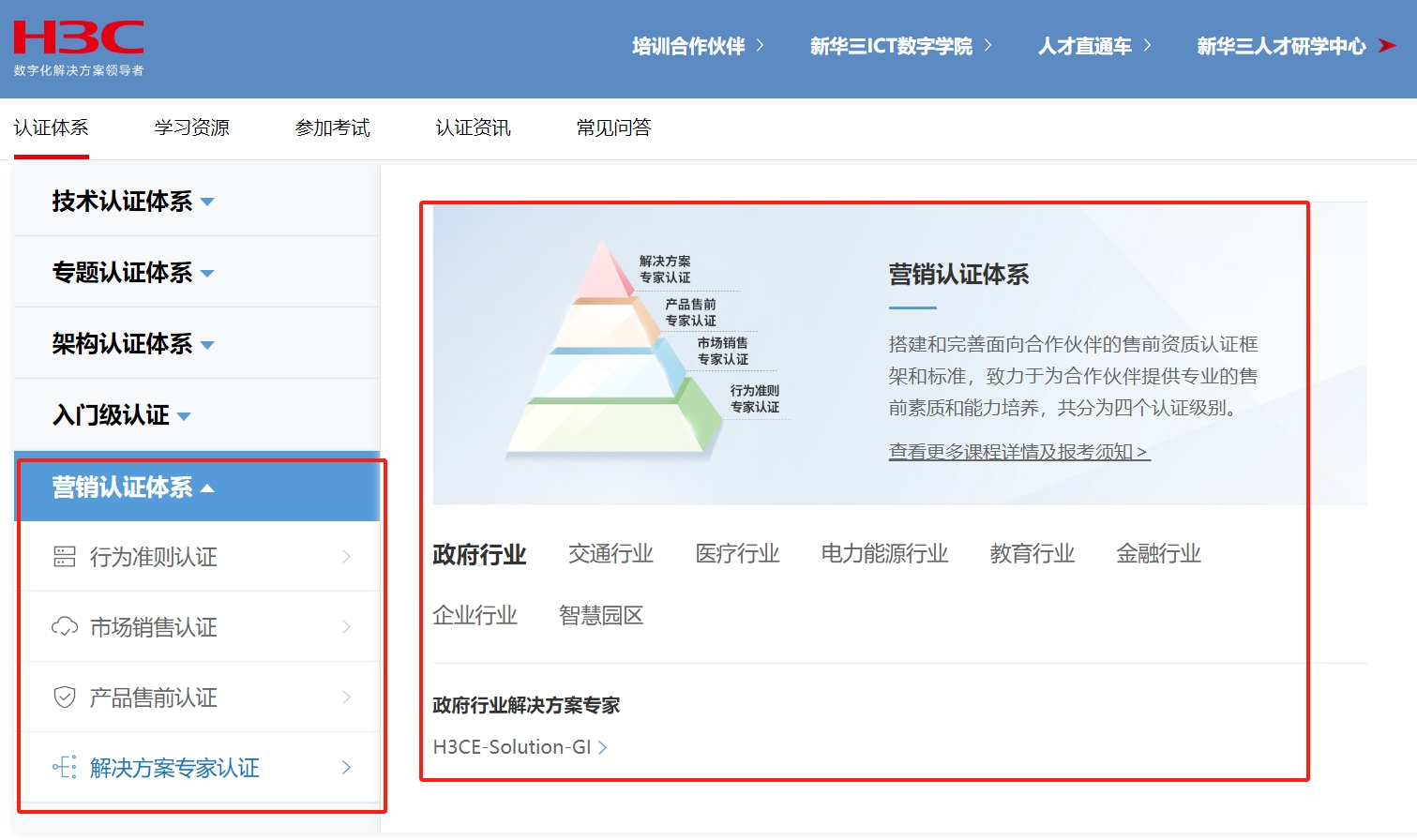The width and height of the screenshot is (1417, 840).
Task: Select 金融行业 industry tab
Action: (x=1158, y=554)
